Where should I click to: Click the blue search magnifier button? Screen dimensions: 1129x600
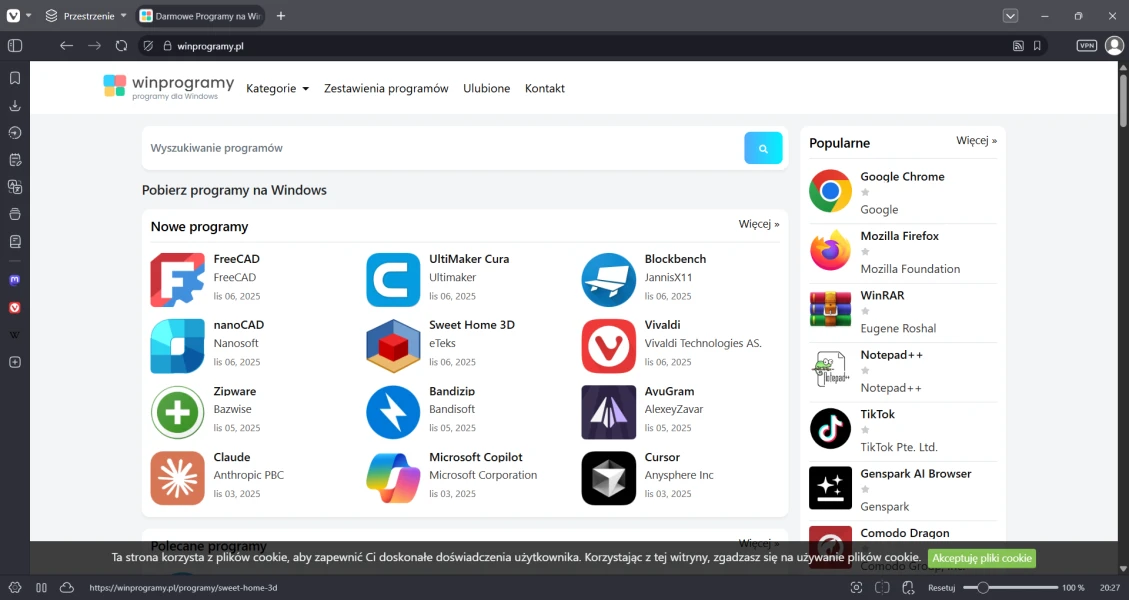763,148
